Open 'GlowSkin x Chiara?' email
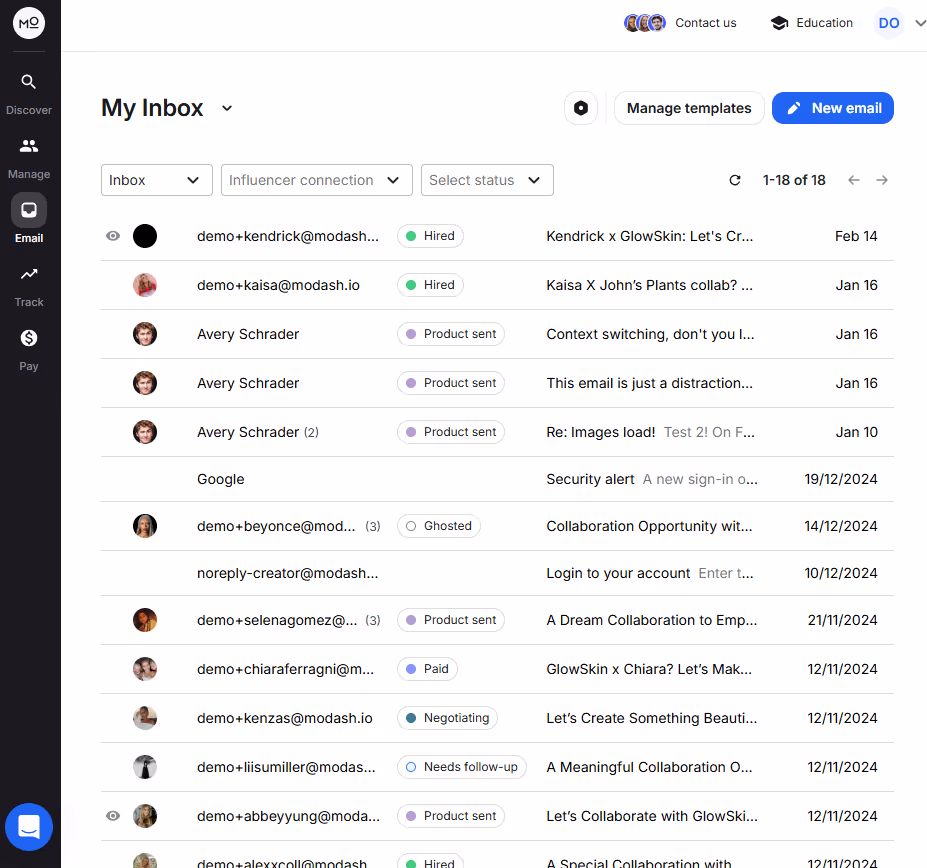This screenshot has height=868, width=927. tap(649, 669)
